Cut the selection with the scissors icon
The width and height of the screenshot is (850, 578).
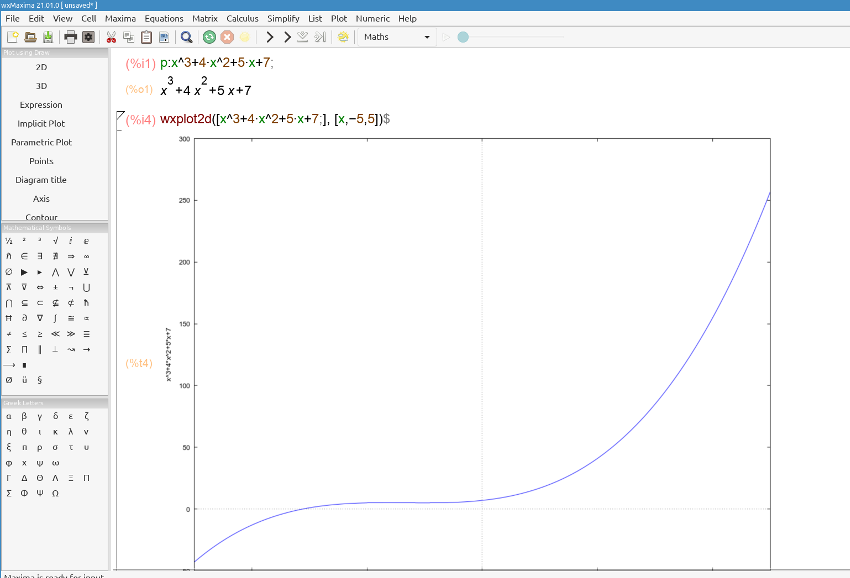click(111, 37)
